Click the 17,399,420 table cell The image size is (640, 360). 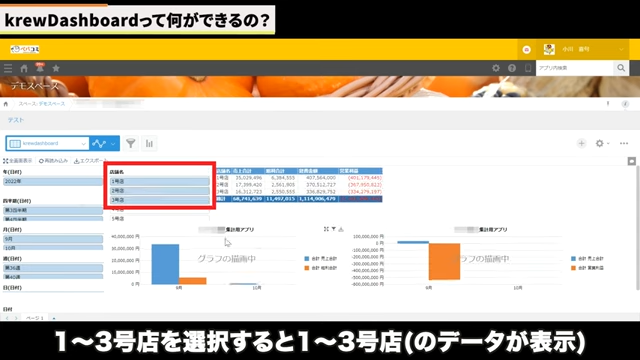(x=249, y=185)
